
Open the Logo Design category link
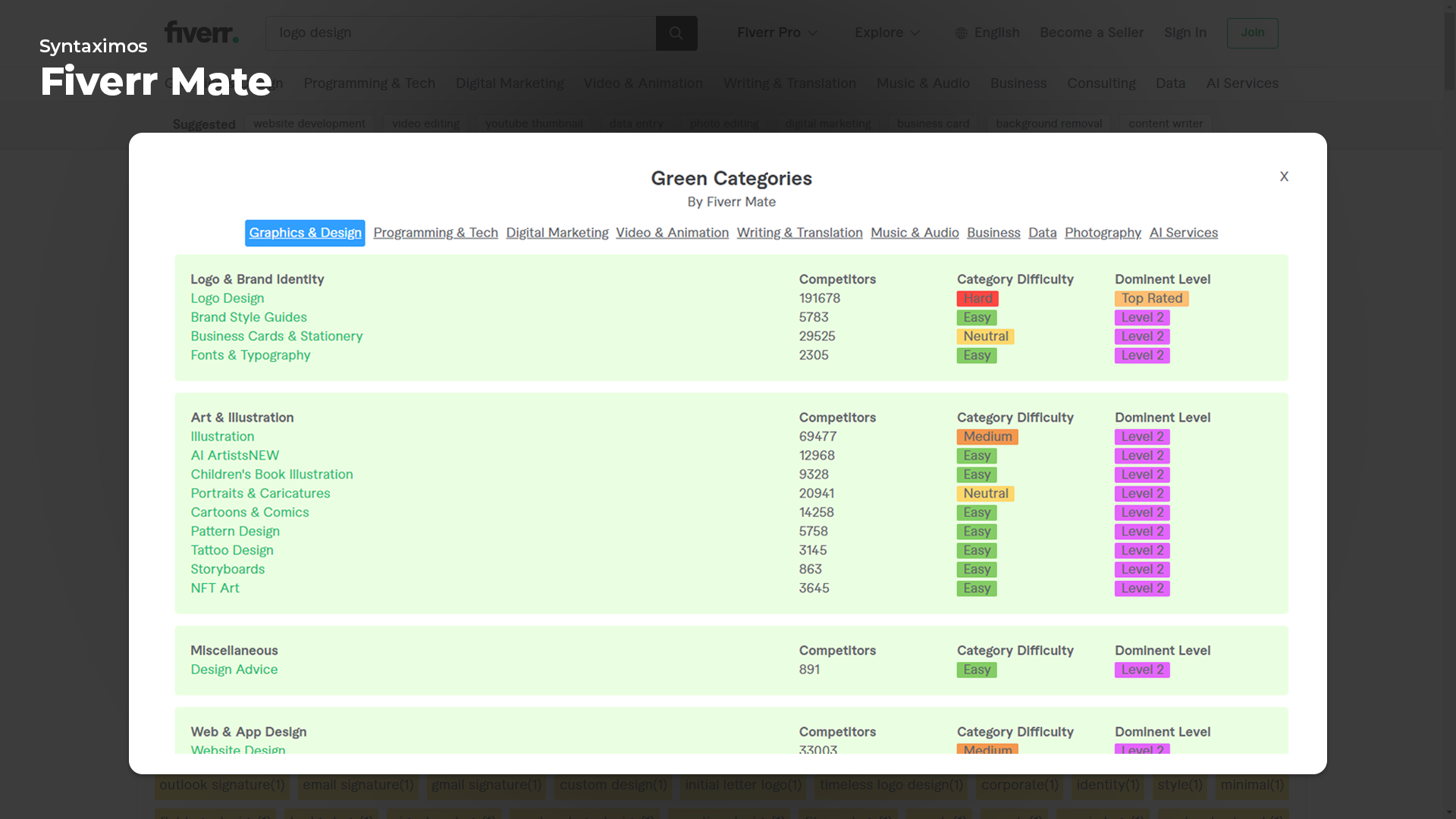click(227, 298)
